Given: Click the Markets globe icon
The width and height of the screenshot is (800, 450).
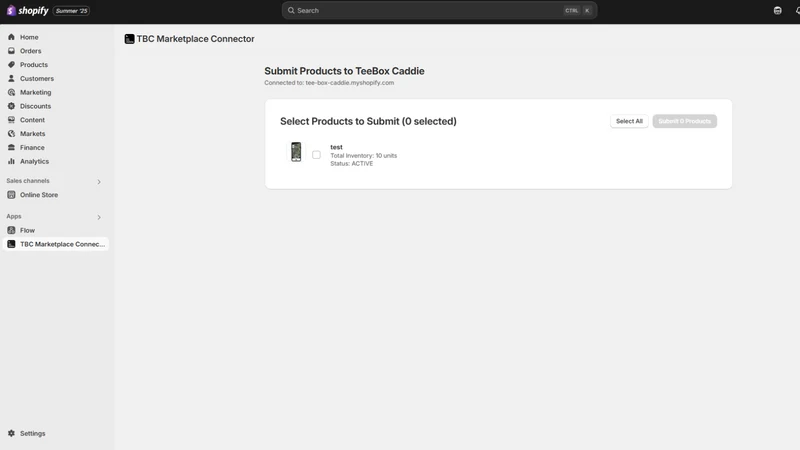Looking at the screenshot, I should click(11, 134).
